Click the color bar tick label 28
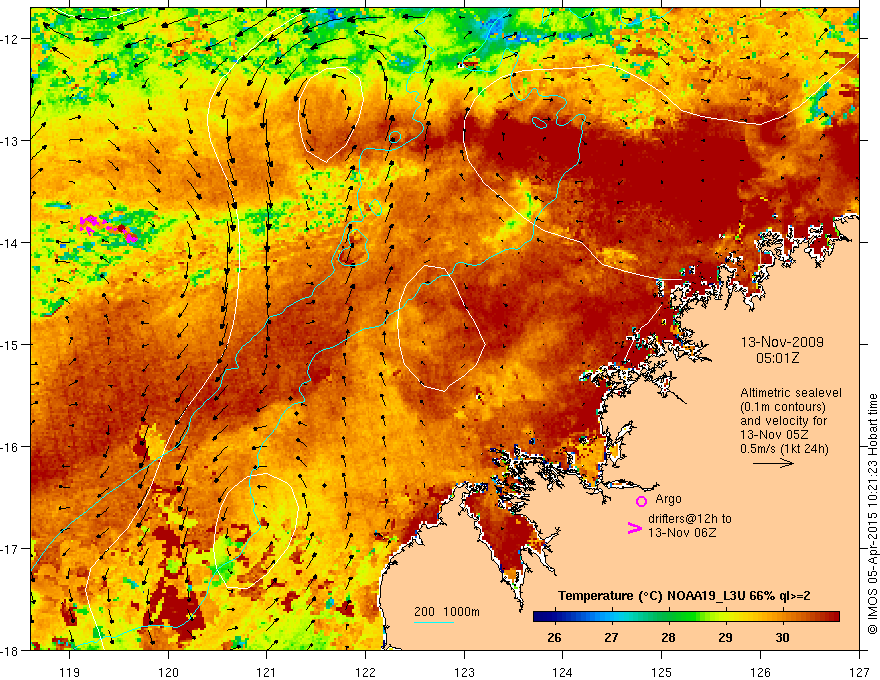 tap(668, 637)
